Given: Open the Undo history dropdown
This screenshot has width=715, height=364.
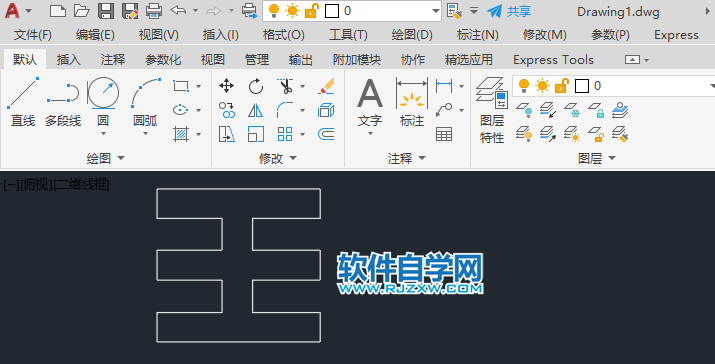Looking at the screenshot, I should pos(195,10).
